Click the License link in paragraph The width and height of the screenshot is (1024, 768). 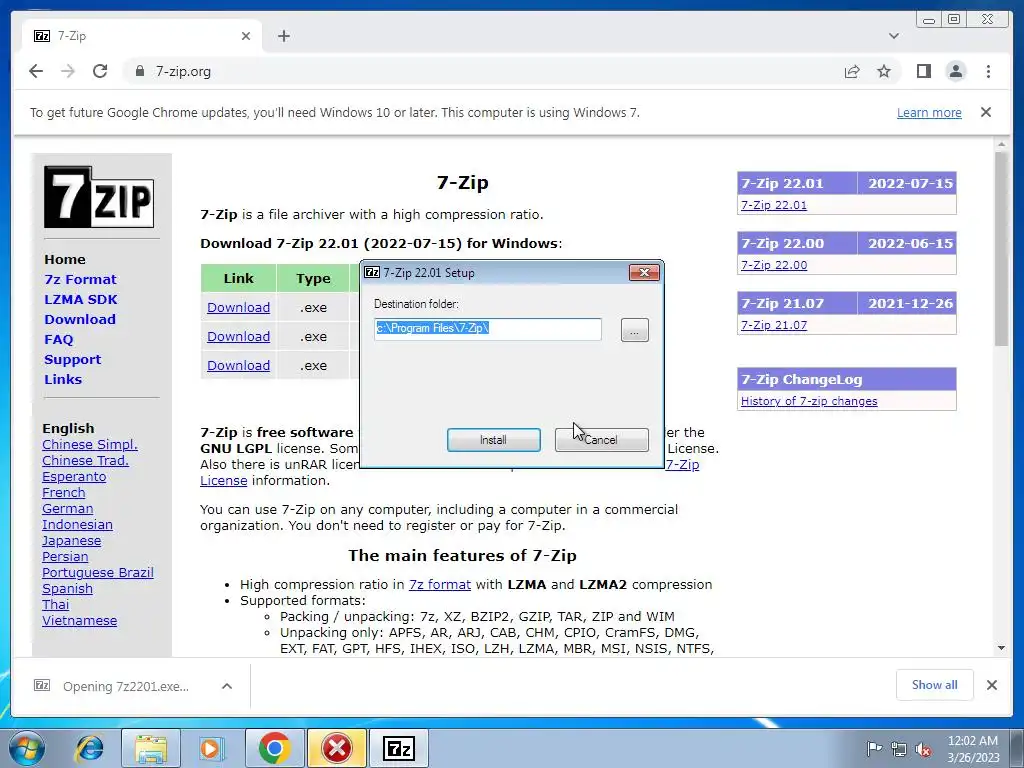[223, 481]
